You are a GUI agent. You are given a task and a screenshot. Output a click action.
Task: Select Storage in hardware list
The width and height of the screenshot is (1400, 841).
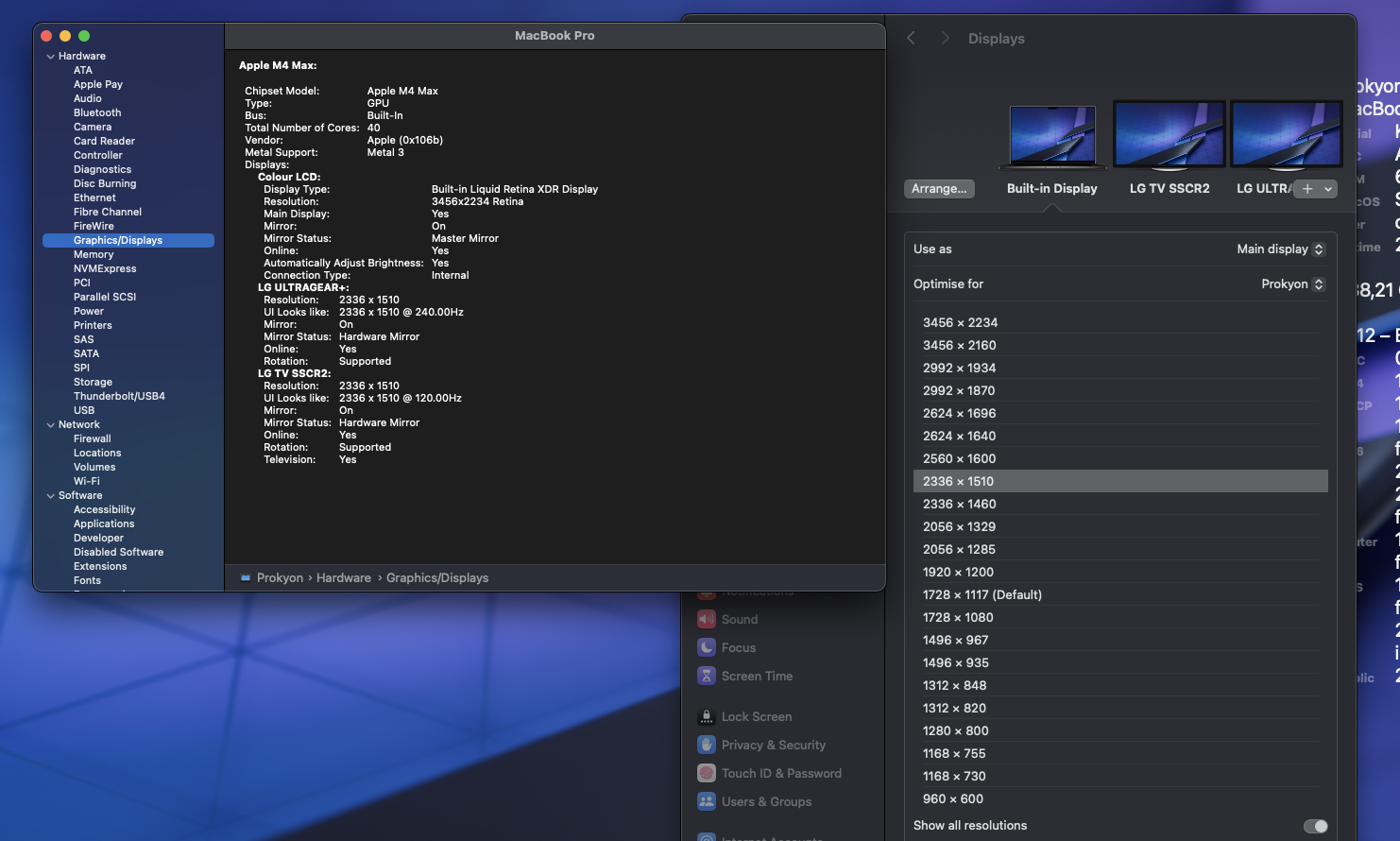(x=93, y=382)
